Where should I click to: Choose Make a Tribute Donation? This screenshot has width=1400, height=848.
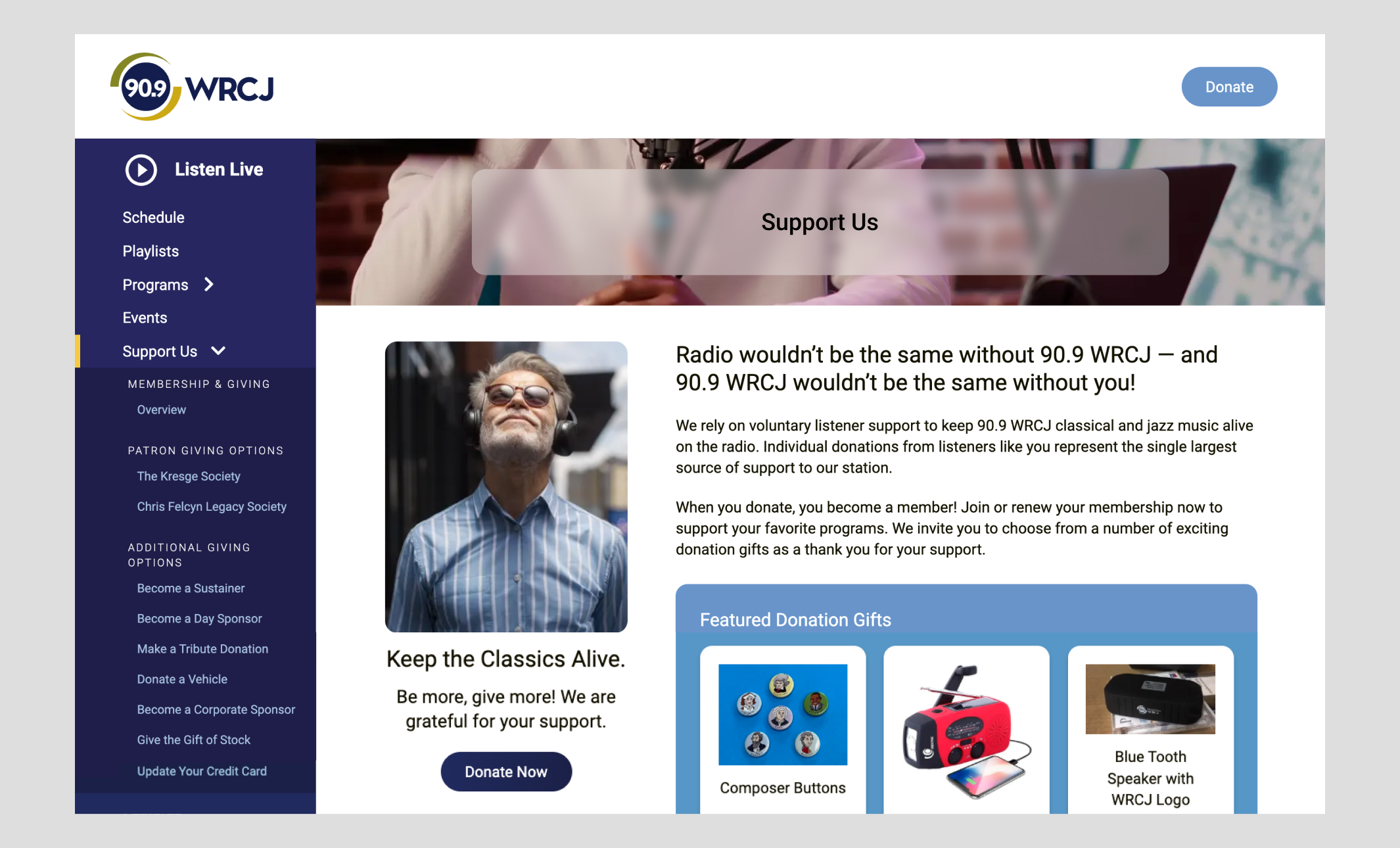pyautogui.click(x=202, y=649)
